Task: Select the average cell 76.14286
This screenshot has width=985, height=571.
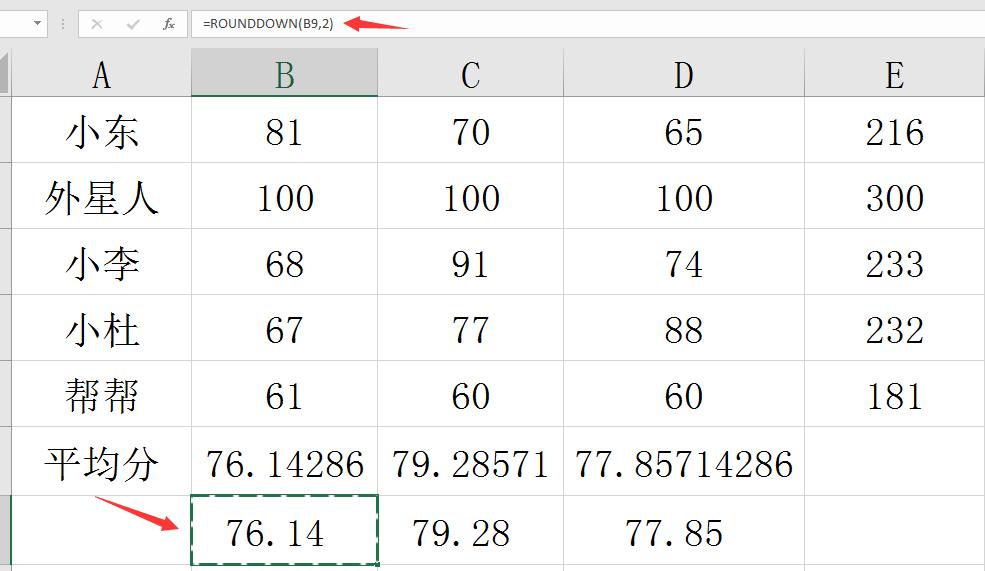Action: pos(285,461)
